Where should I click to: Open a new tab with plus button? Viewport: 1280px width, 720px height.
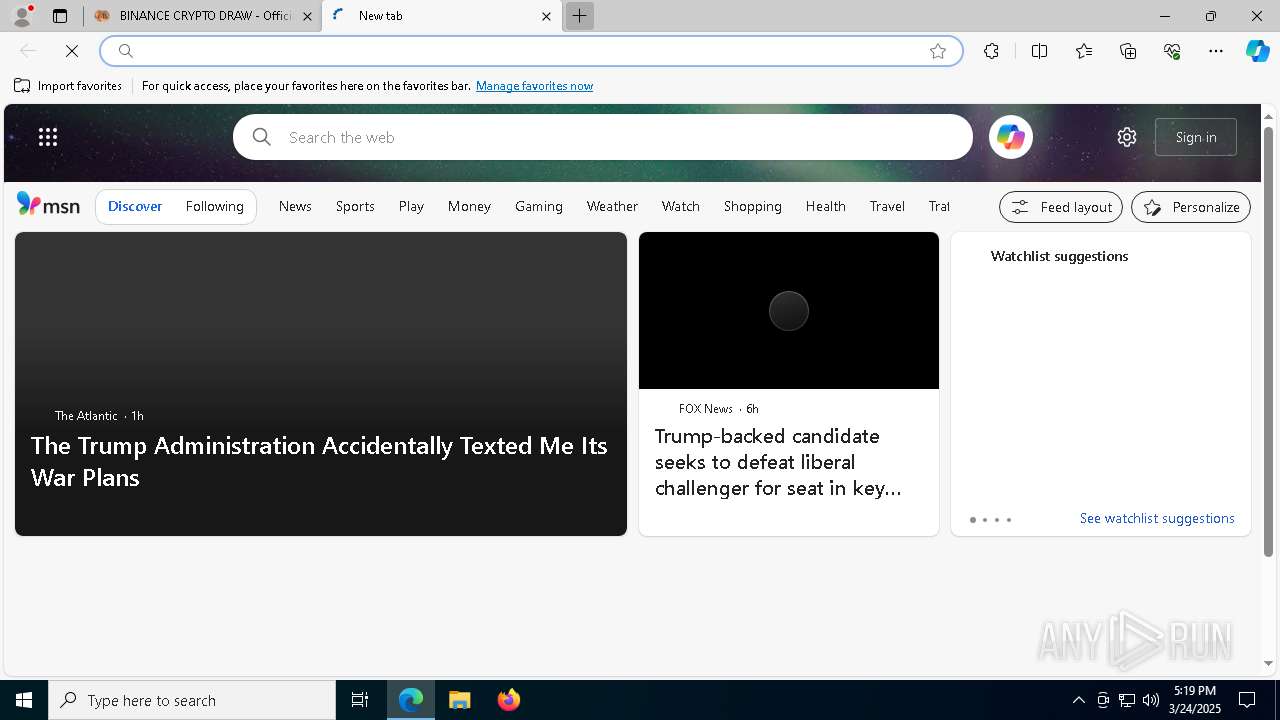(x=579, y=16)
